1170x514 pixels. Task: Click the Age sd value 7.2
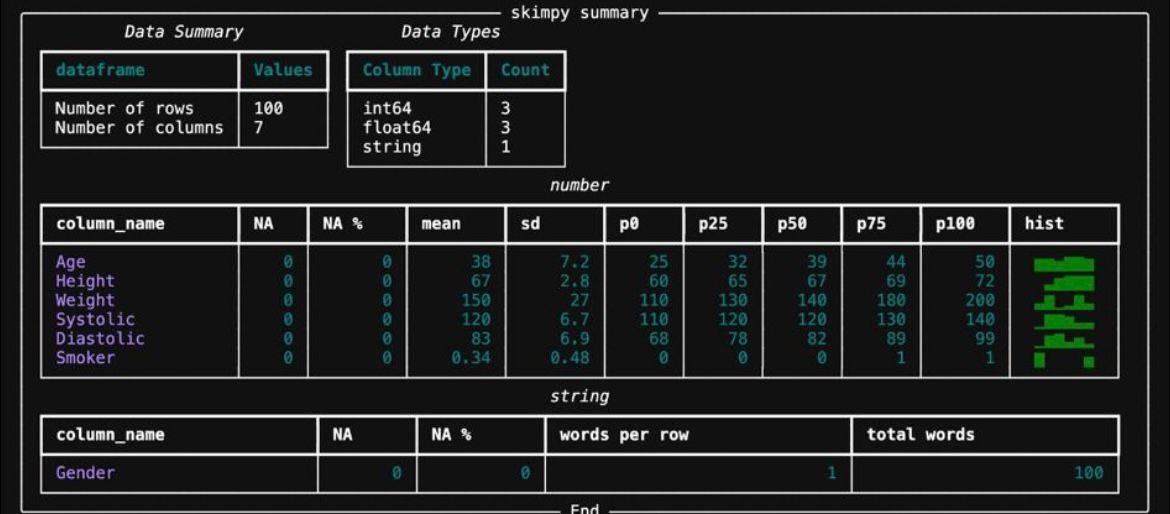[x=575, y=262]
